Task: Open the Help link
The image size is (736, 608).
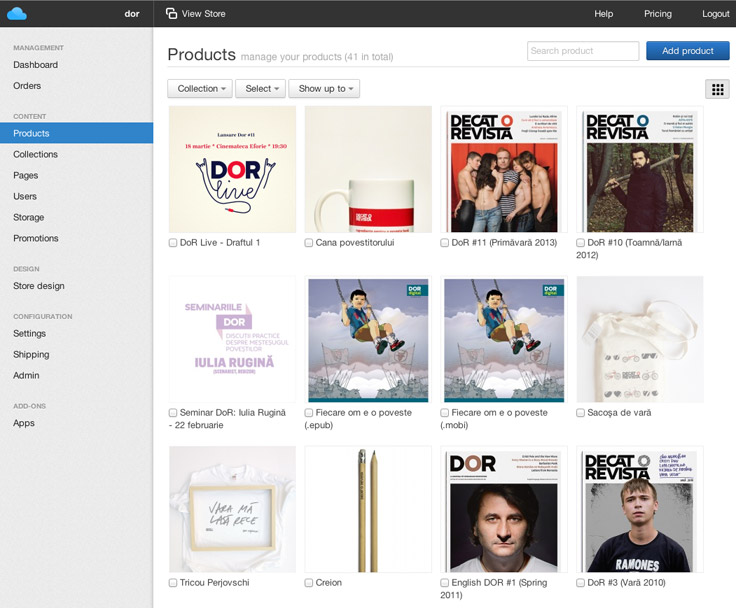Action: [x=604, y=14]
